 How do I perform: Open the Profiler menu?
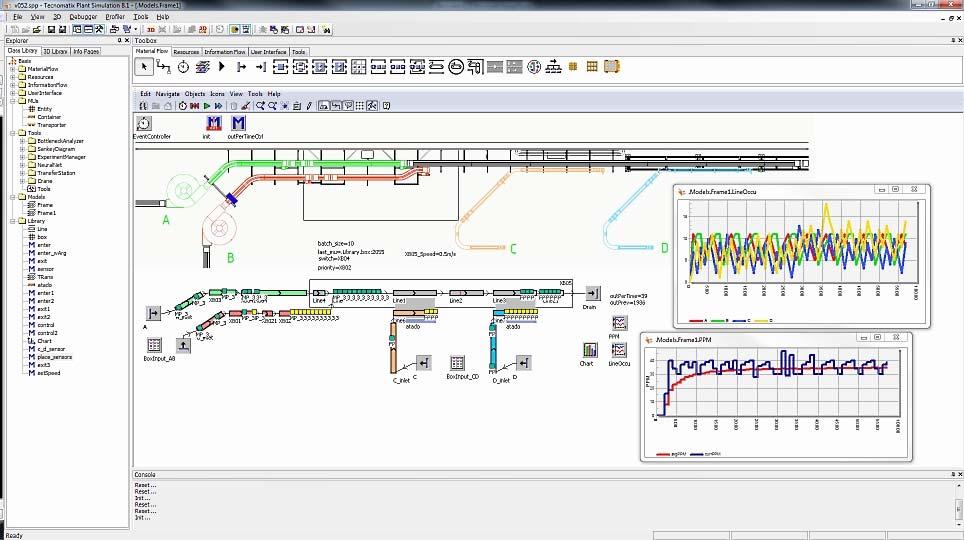[x=115, y=17]
